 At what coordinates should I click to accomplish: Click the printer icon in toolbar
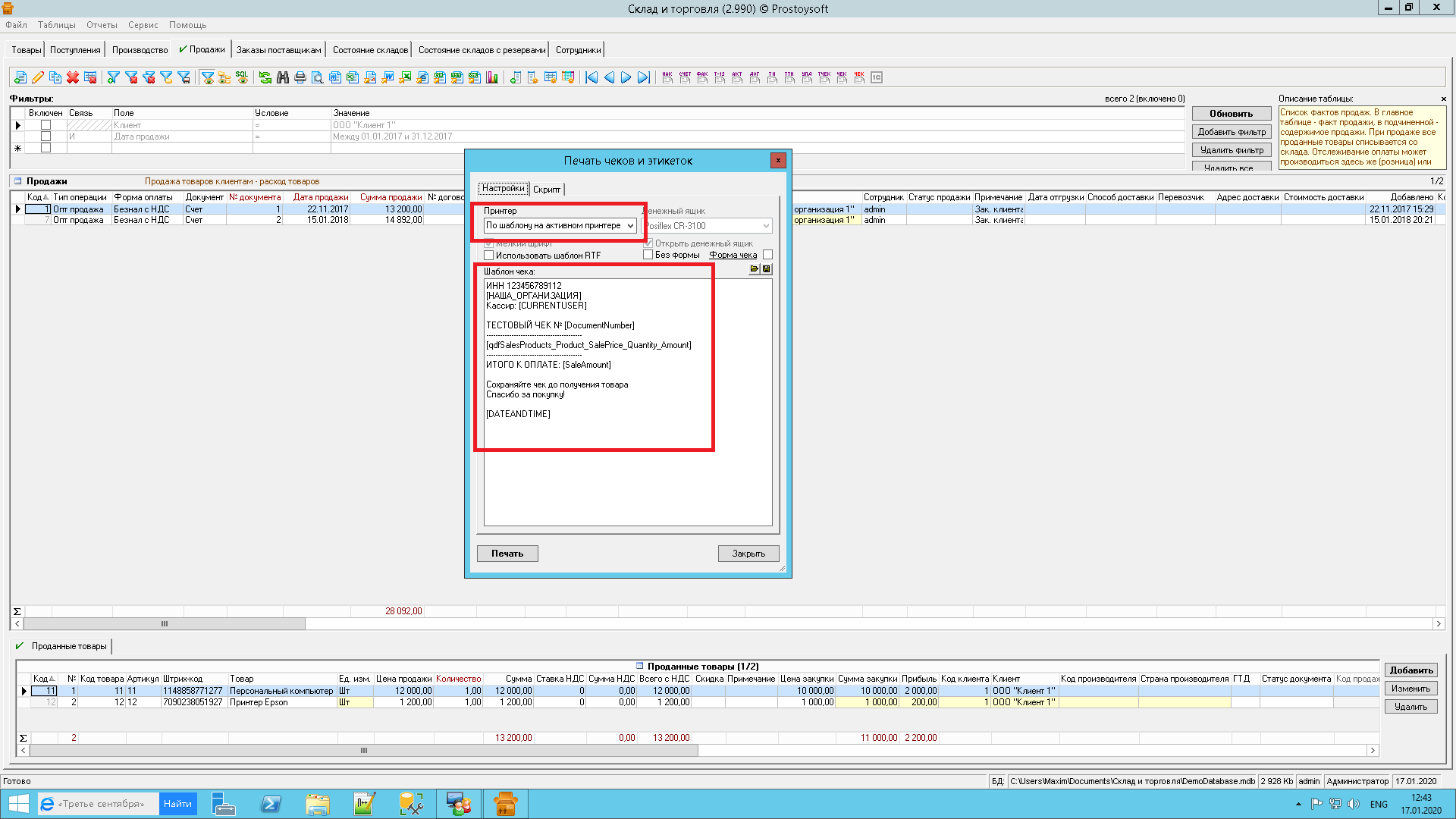[x=300, y=77]
